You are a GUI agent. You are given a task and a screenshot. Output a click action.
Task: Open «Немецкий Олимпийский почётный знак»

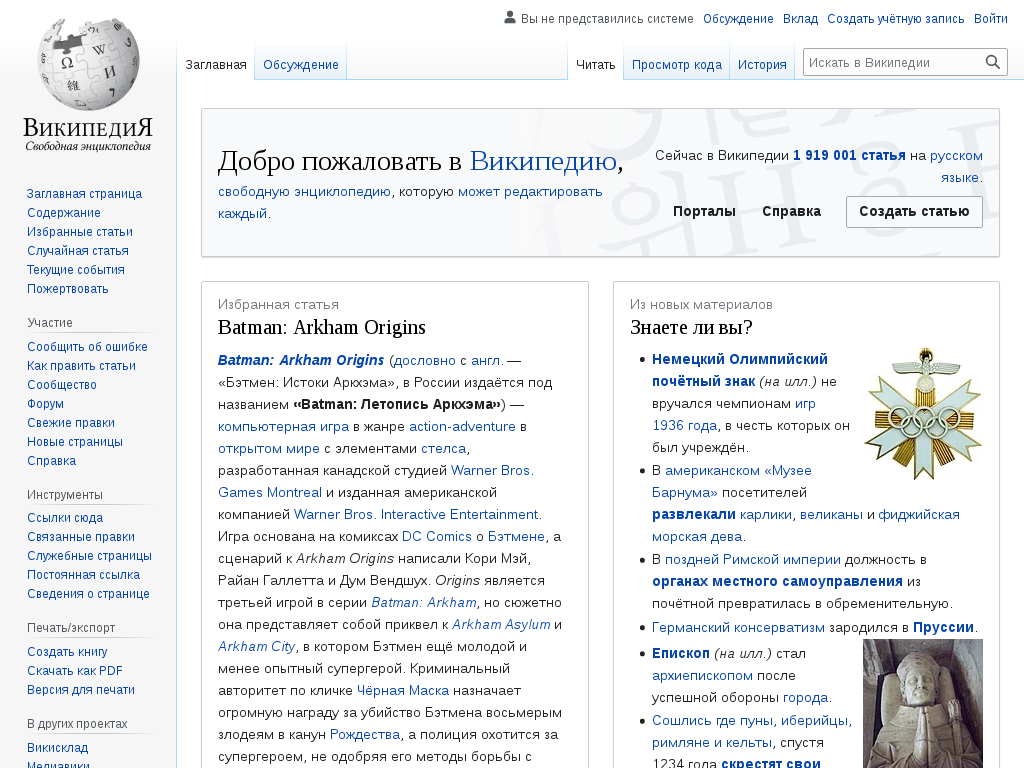click(740, 370)
